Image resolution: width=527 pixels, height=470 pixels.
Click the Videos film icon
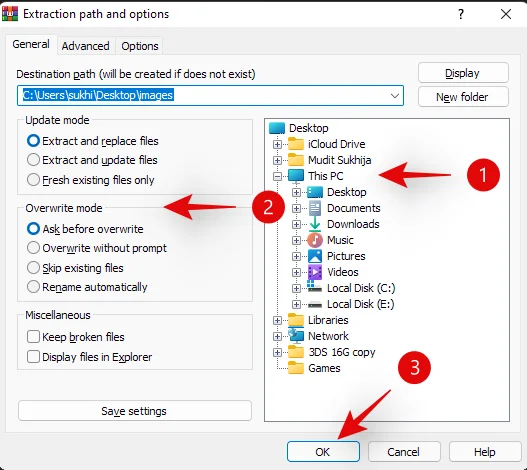(315, 272)
